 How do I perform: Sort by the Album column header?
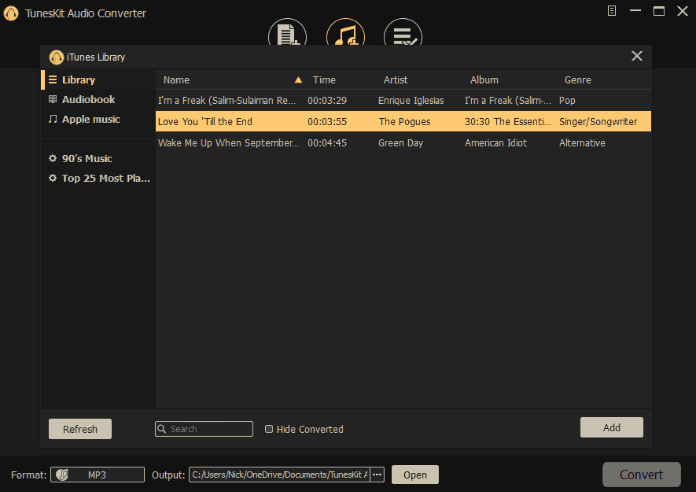pyautogui.click(x=484, y=80)
